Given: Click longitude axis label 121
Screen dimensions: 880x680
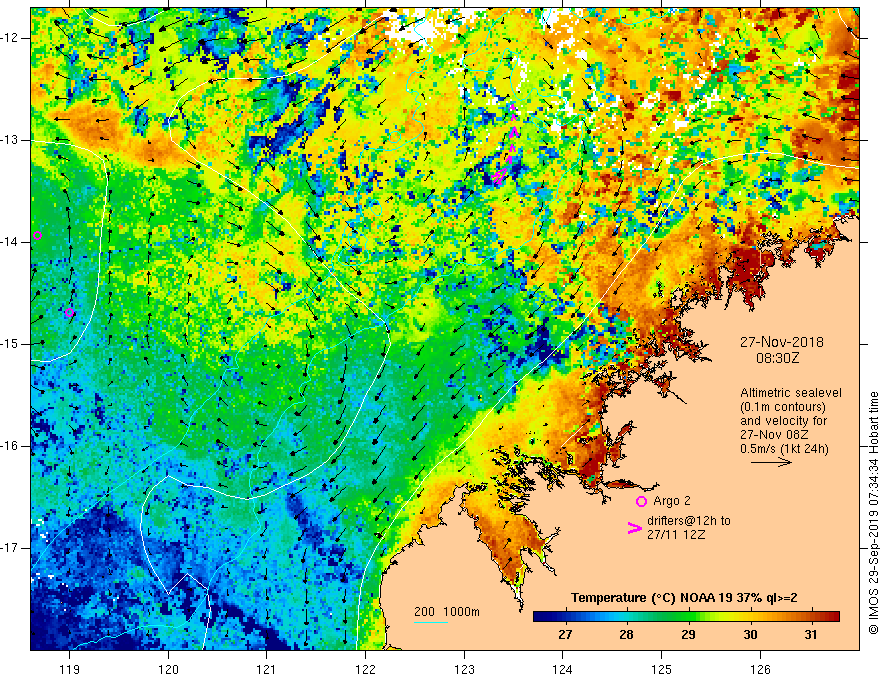Looking at the screenshot, I should click(x=266, y=669).
